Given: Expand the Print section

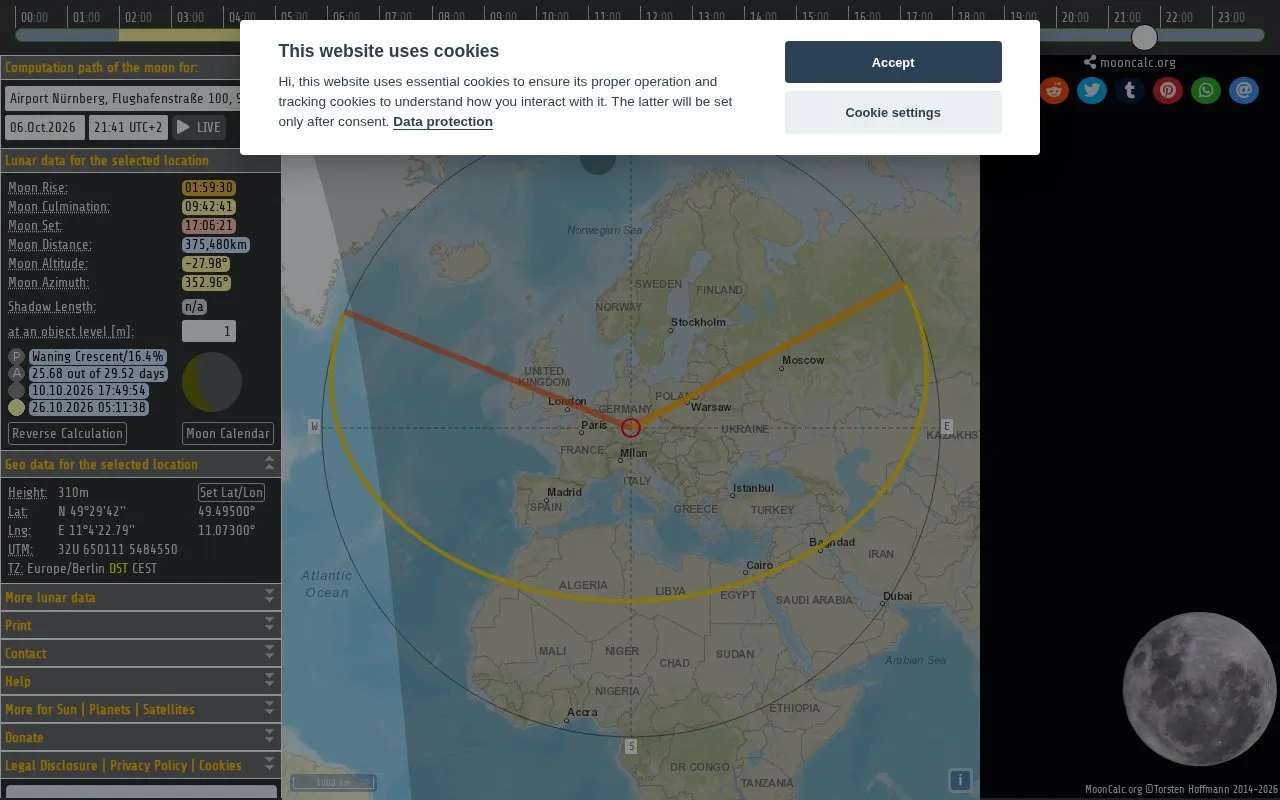Looking at the screenshot, I should coord(140,625).
